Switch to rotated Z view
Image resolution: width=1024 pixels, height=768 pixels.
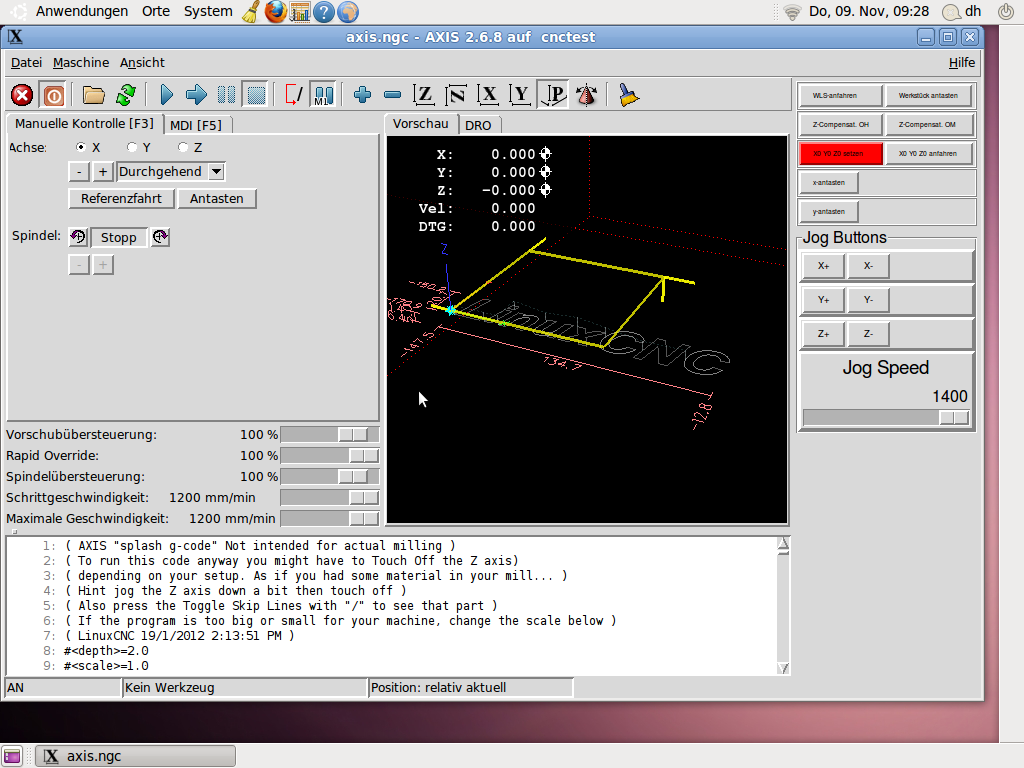coord(456,95)
